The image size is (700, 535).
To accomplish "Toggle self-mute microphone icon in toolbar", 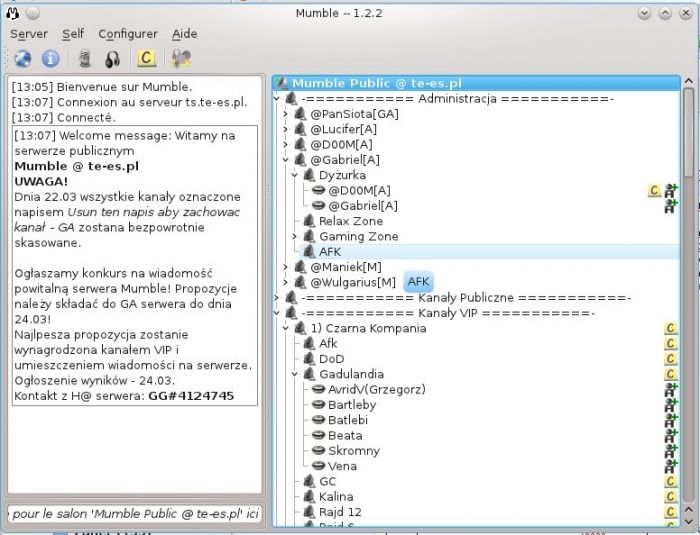I will click(85, 59).
